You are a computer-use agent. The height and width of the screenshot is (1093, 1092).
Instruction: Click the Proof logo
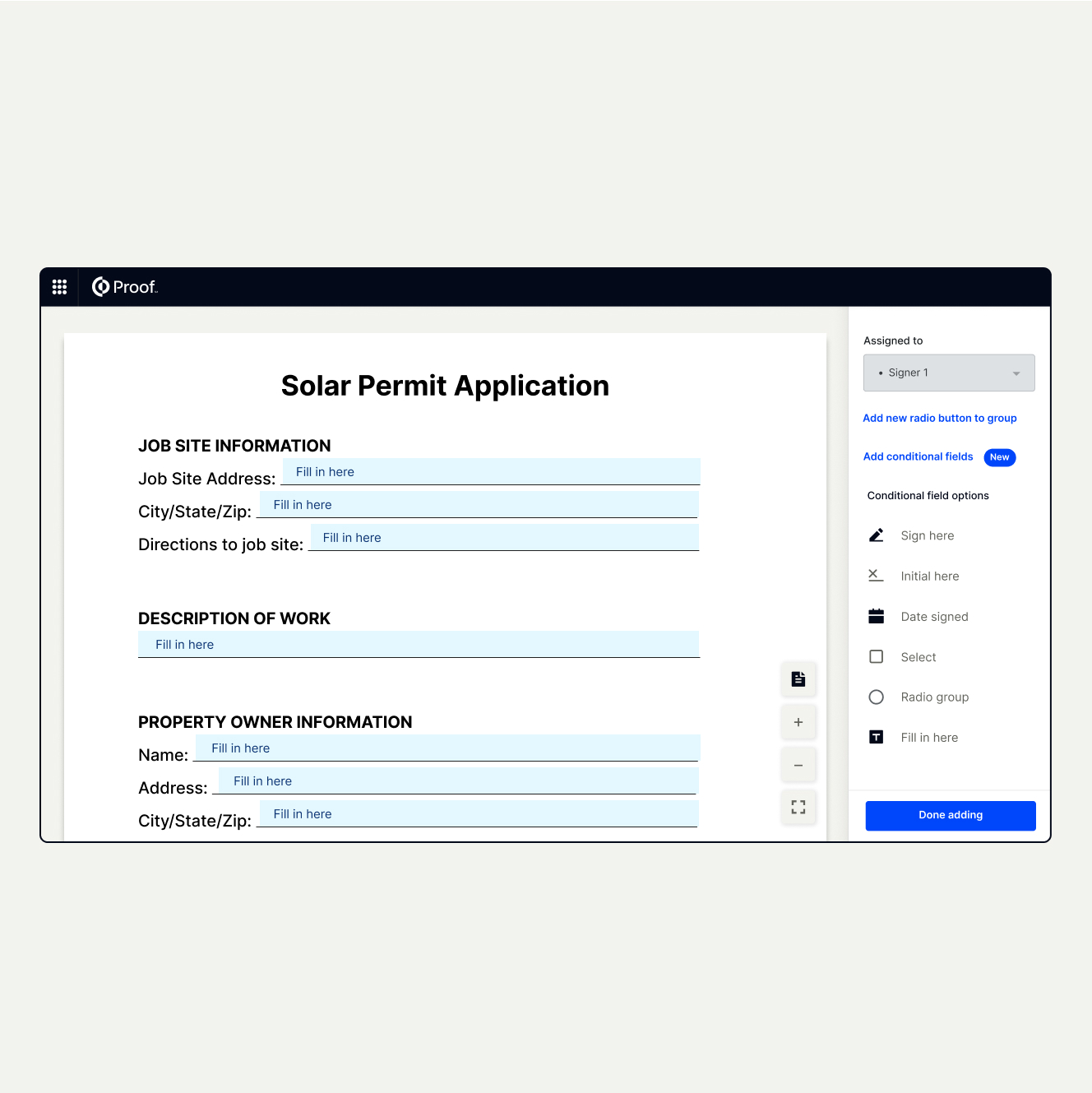[124, 287]
